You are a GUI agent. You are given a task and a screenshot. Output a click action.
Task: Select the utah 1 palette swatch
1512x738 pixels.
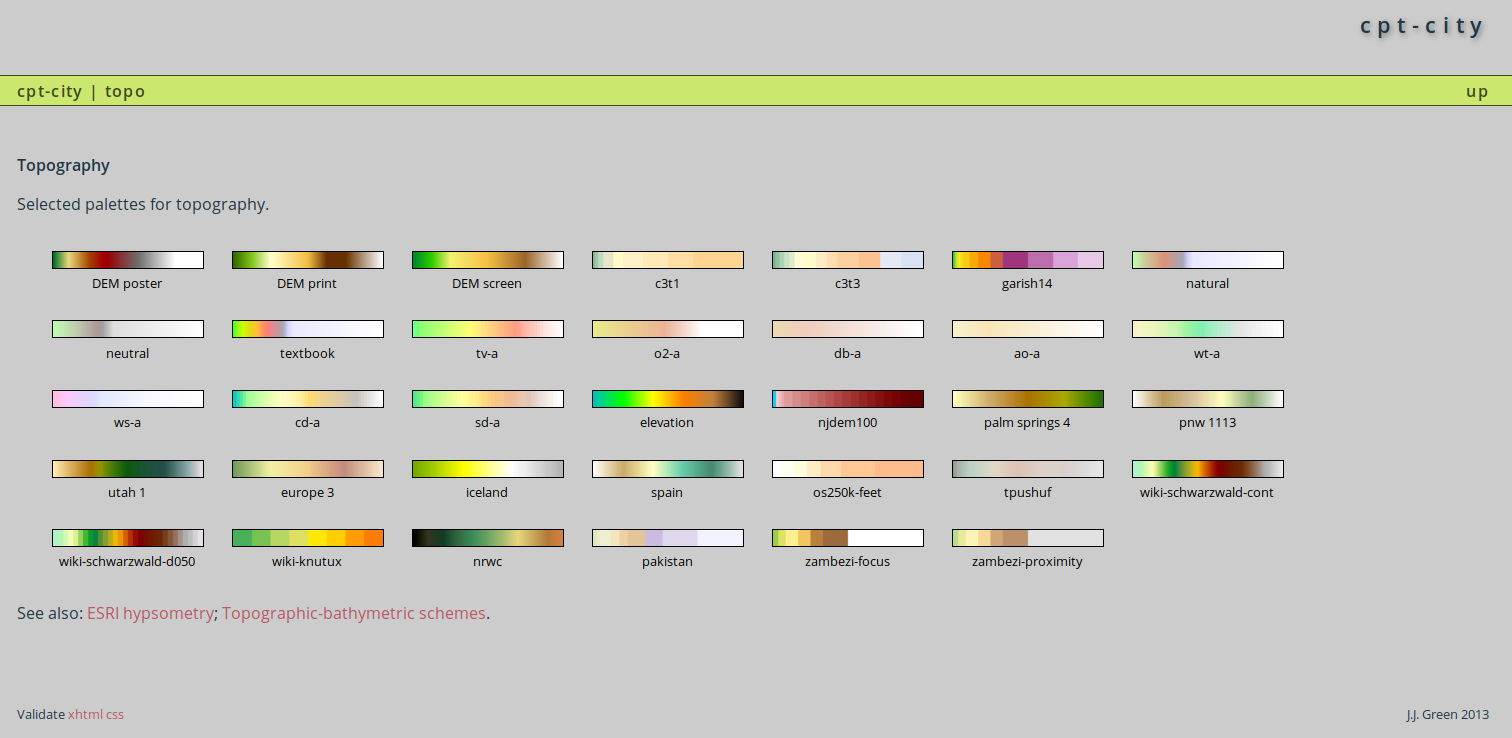128,469
